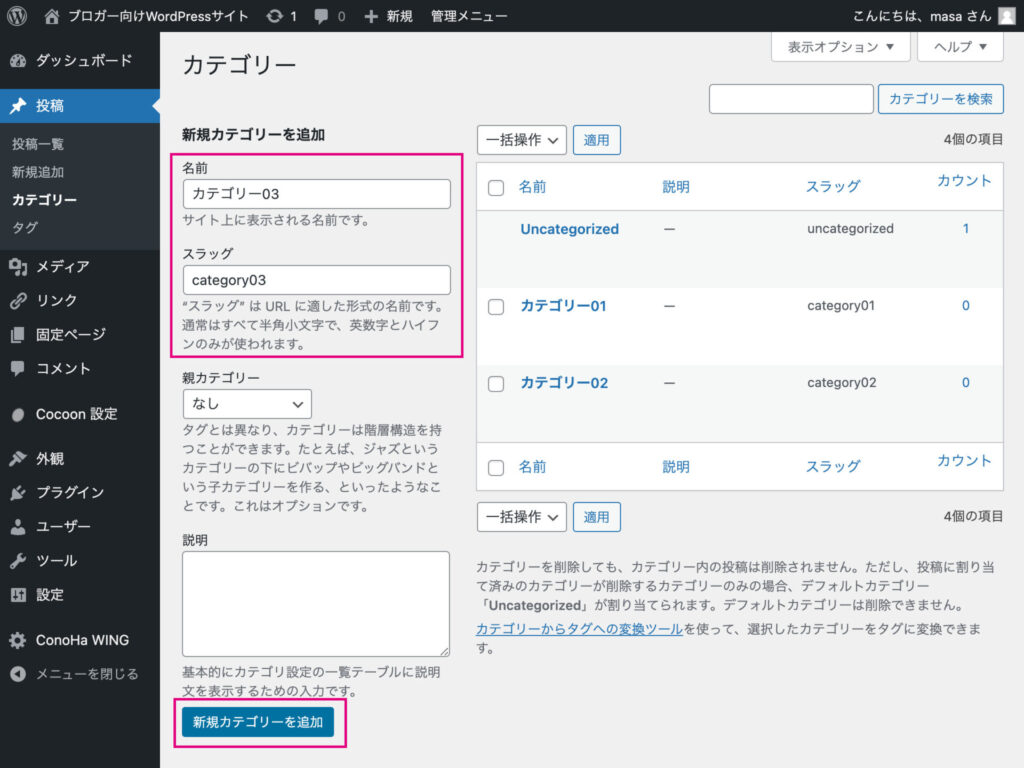Click the bottom 適用 button
1024x768 pixels.
[596, 517]
